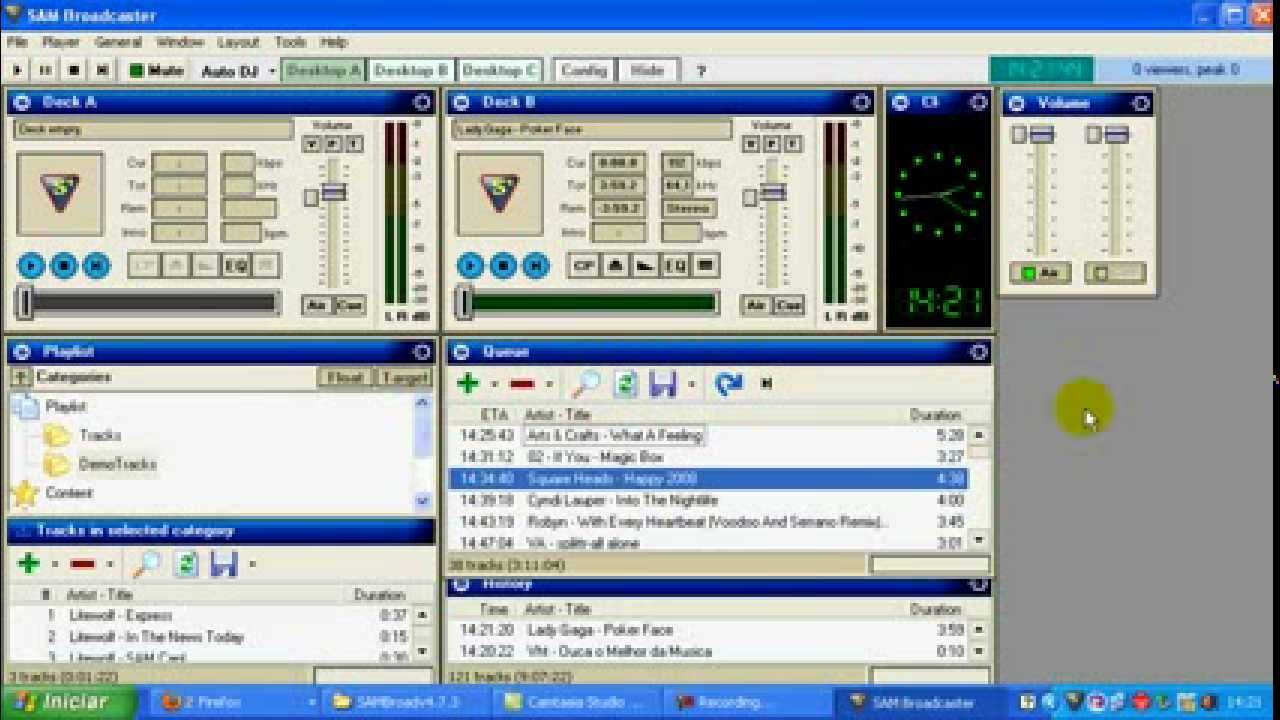
Task: Open the Auto DJ dropdown arrow
Action: coord(272,71)
